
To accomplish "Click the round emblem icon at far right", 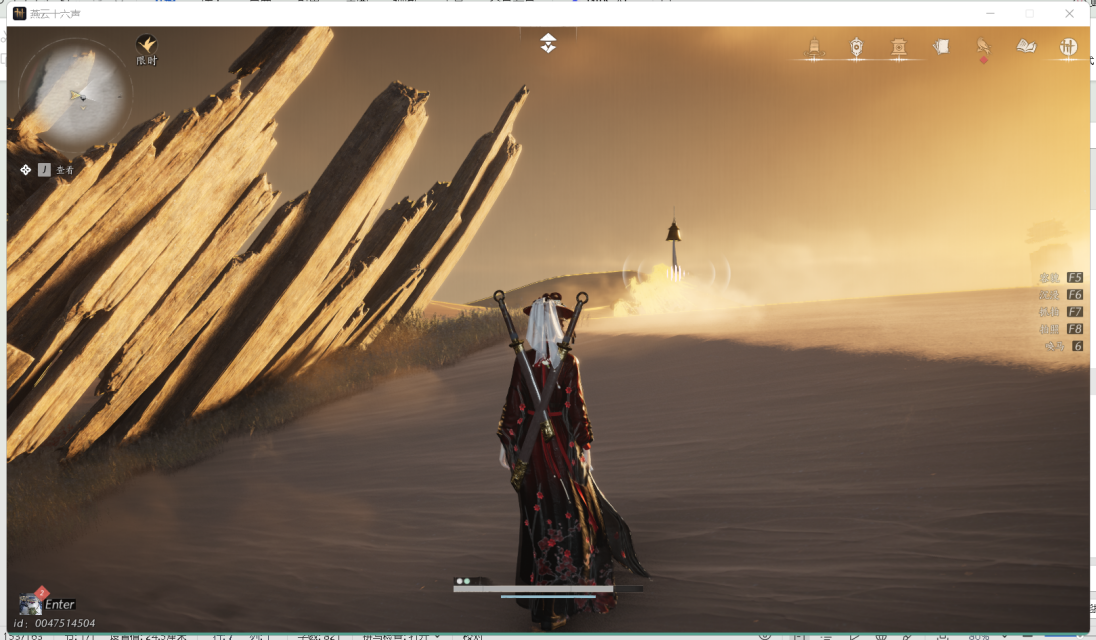I will tap(1068, 47).
